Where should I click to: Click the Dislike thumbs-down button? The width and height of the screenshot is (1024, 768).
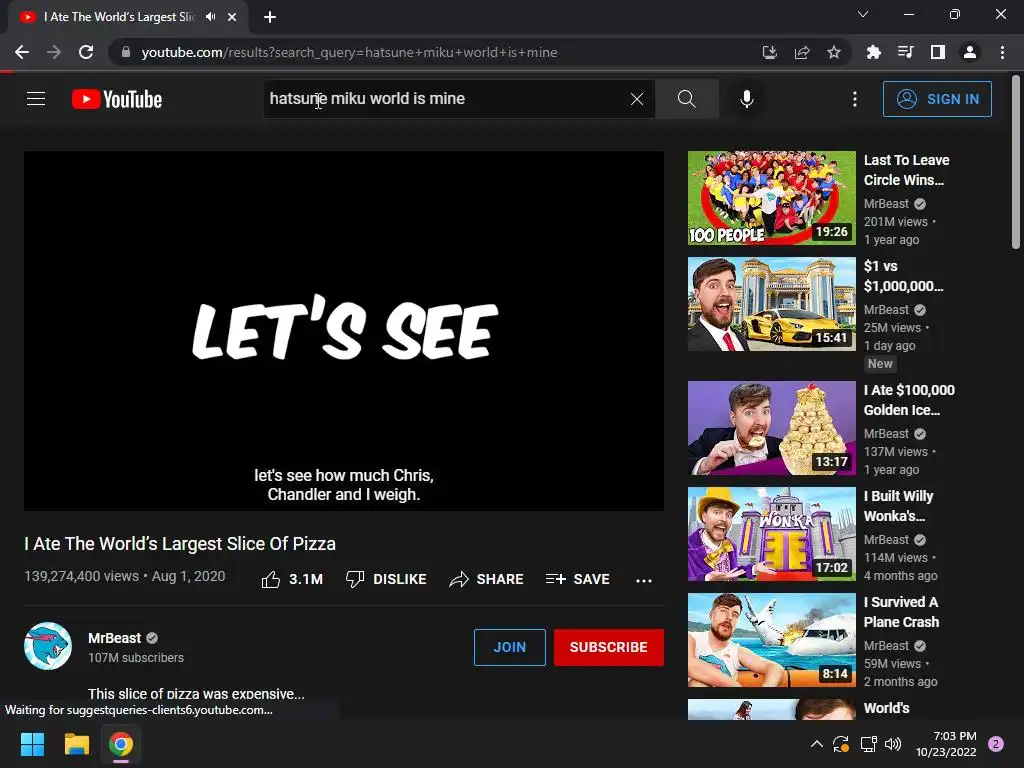(386, 579)
